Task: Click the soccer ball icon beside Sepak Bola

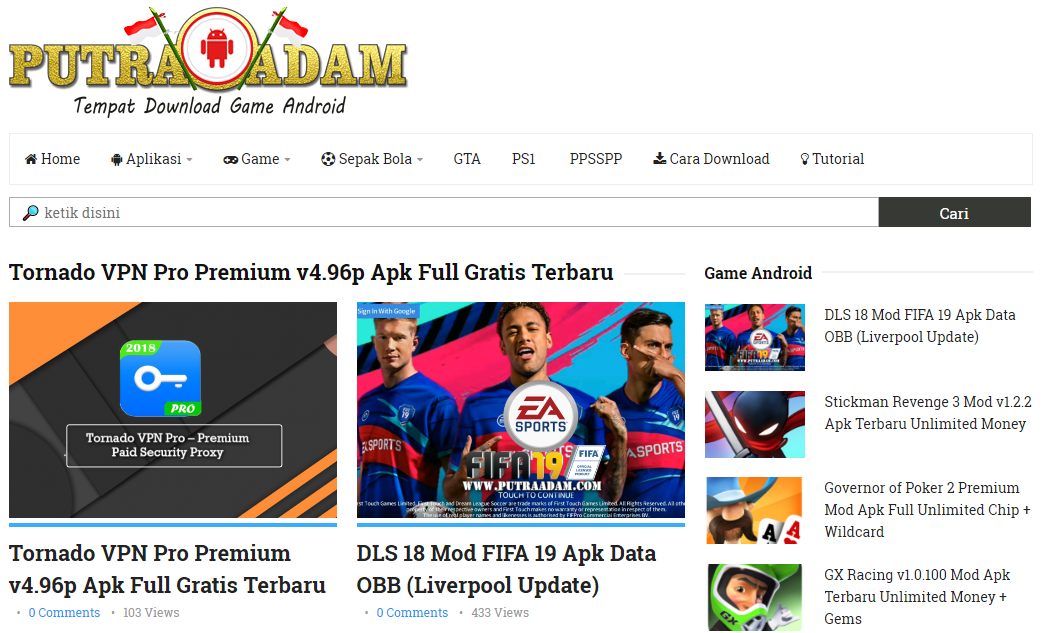Action: click(x=328, y=159)
